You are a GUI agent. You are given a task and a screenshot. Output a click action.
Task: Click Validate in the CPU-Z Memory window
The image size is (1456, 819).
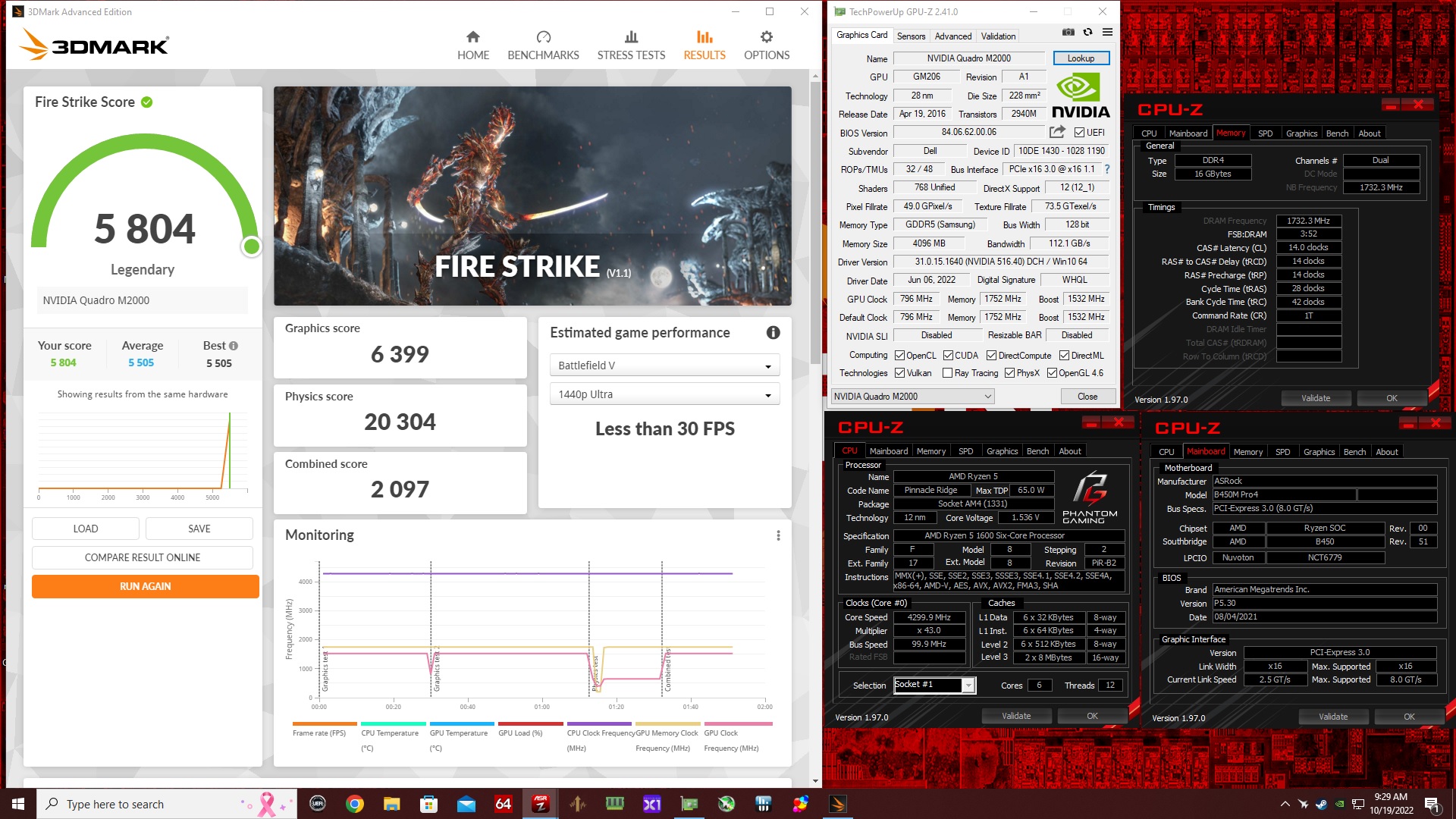point(1316,398)
